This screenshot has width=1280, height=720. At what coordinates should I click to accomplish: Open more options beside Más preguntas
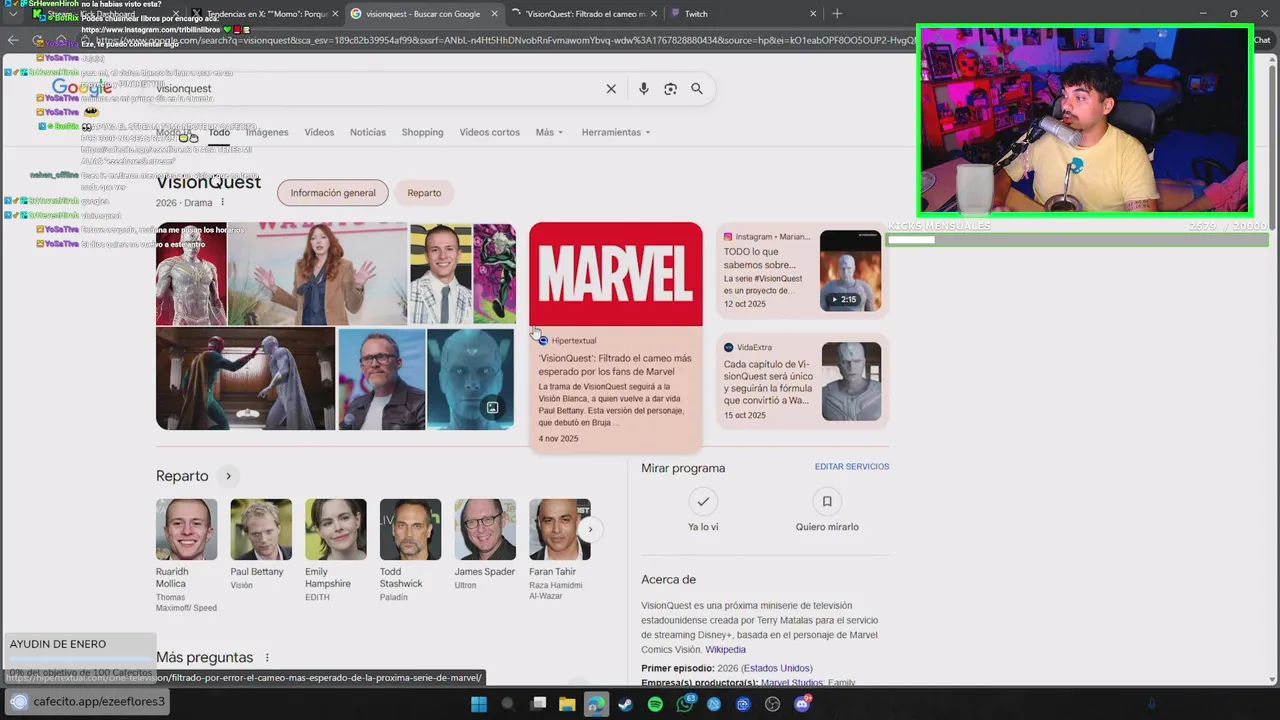(x=267, y=657)
